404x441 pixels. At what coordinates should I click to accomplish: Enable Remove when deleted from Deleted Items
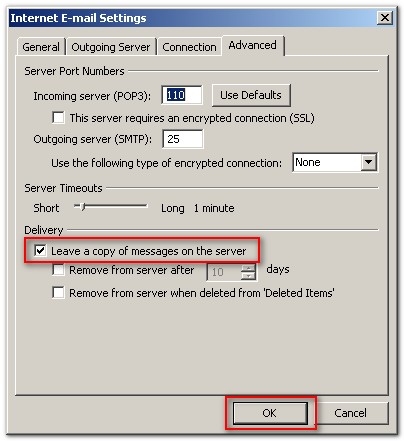click(58, 293)
